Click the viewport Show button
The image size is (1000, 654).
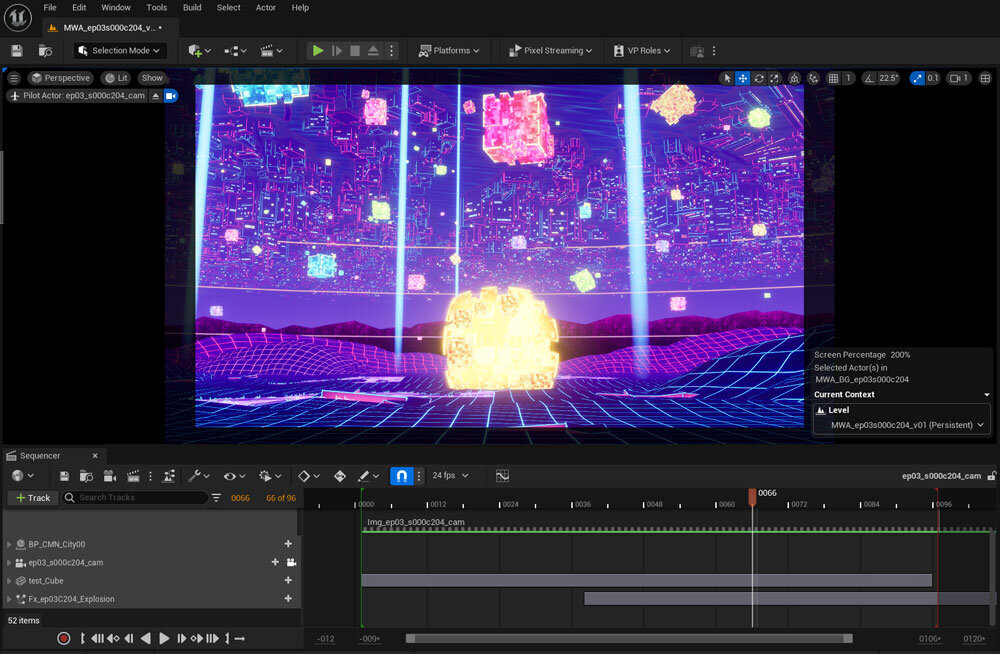coord(152,78)
